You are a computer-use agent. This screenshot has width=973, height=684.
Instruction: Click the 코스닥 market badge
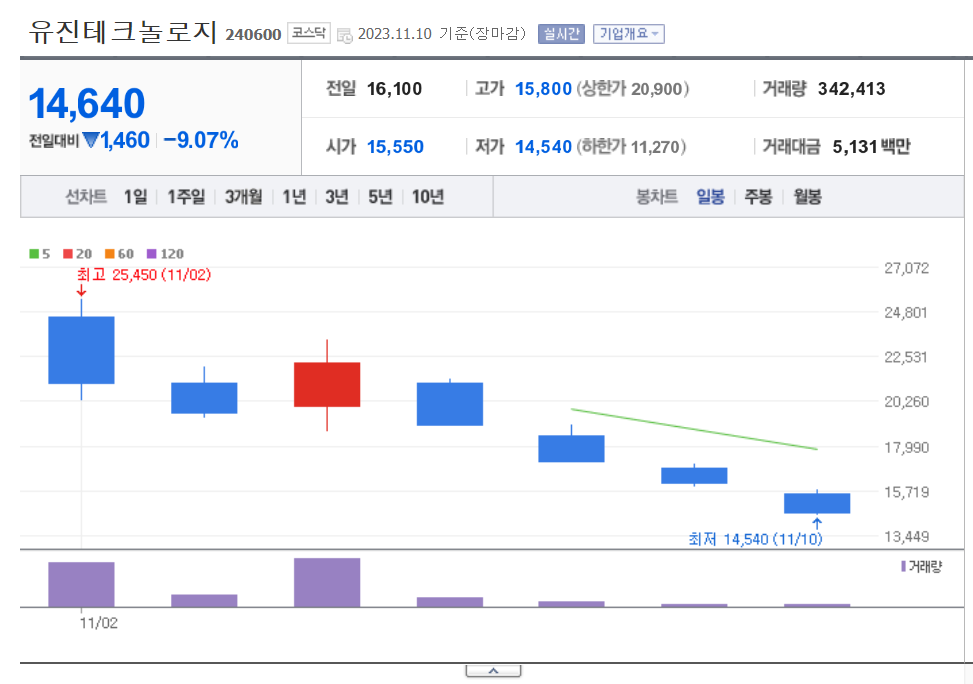tap(308, 33)
